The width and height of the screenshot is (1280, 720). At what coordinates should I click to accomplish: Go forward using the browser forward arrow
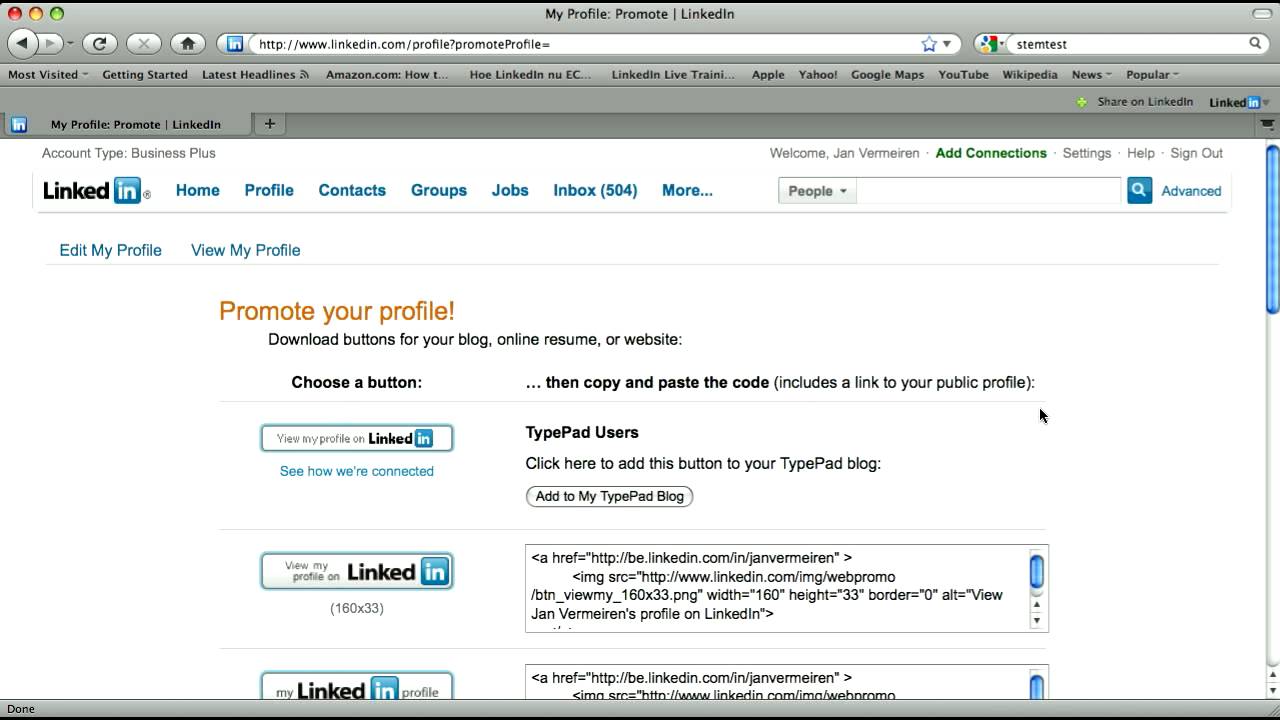49,43
